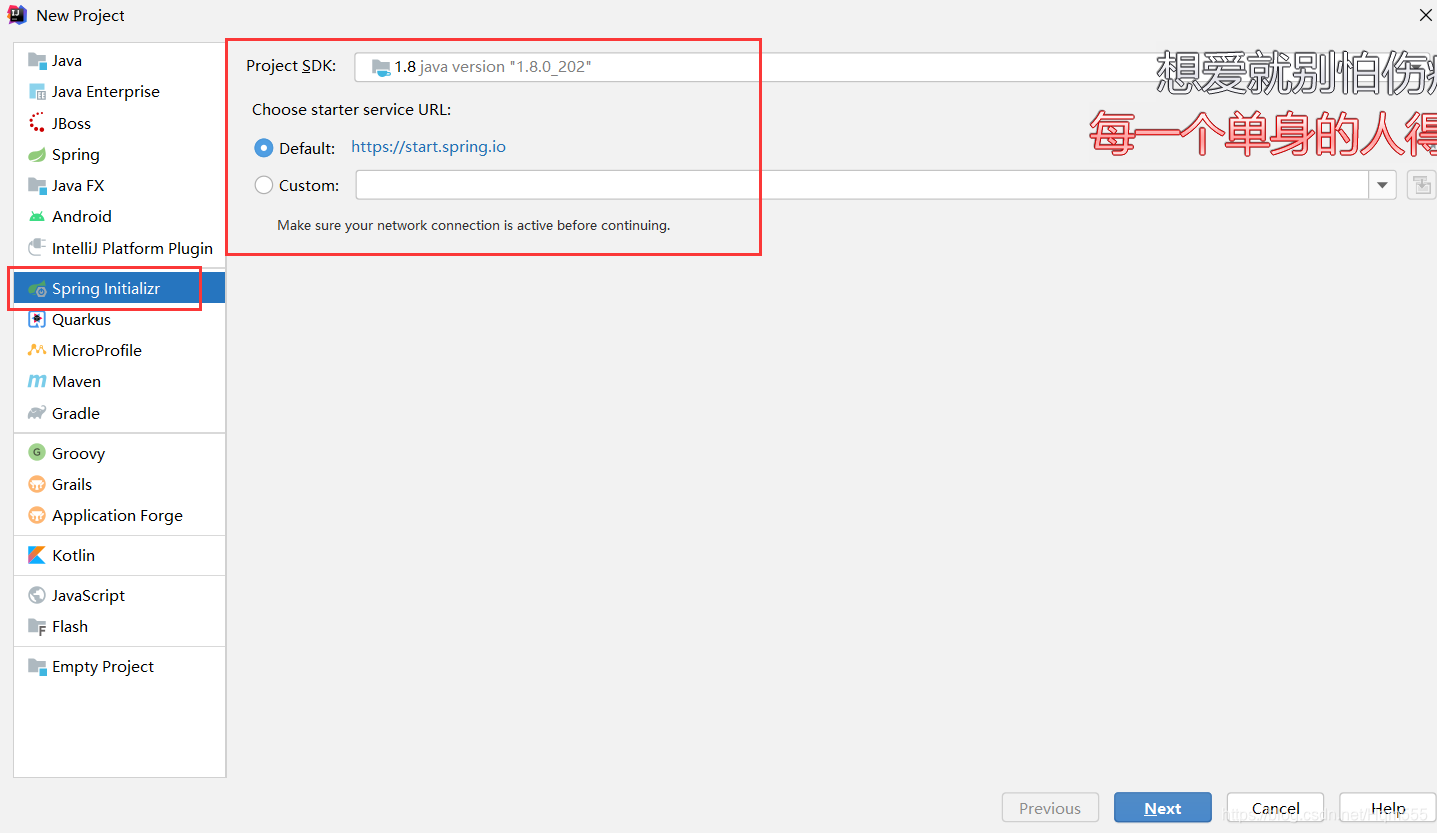Click the Java project type icon
Screen dimensions: 1437x833
coord(37,60)
